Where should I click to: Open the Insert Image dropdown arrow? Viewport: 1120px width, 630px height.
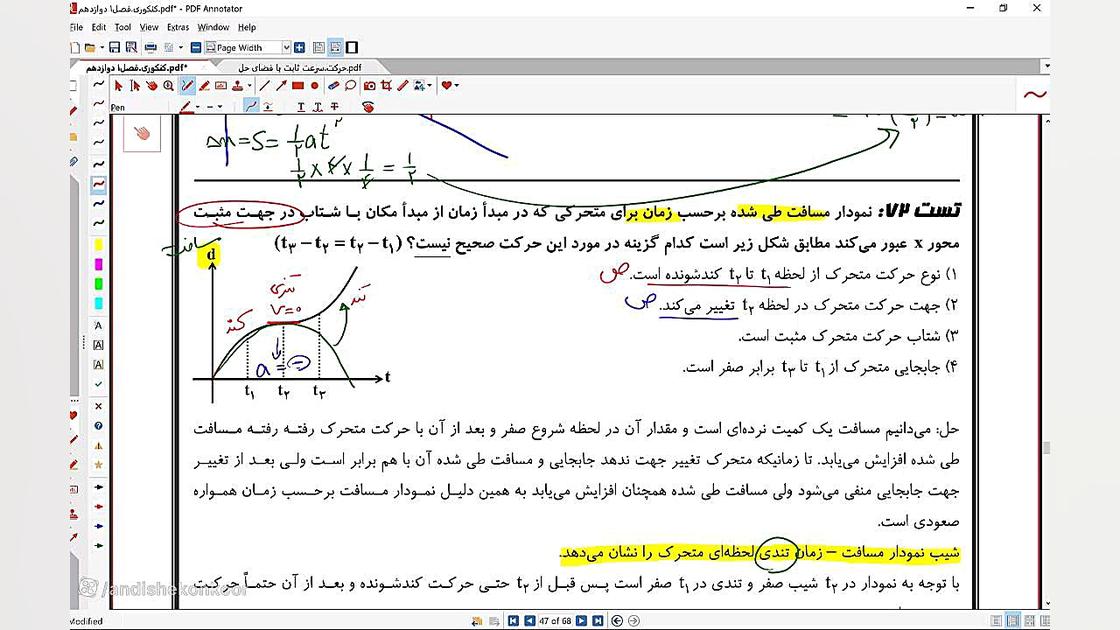(431, 86)
